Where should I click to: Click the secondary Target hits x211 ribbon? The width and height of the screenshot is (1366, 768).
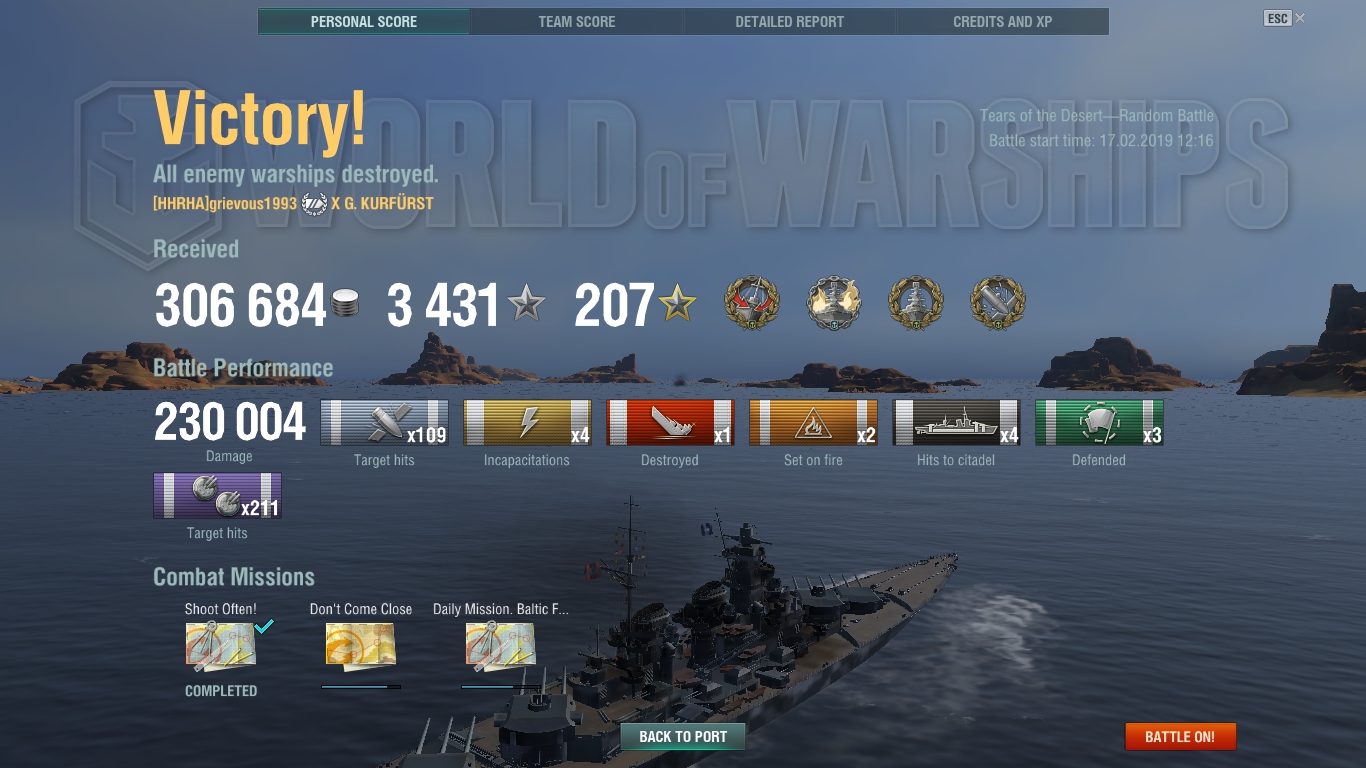217,496
